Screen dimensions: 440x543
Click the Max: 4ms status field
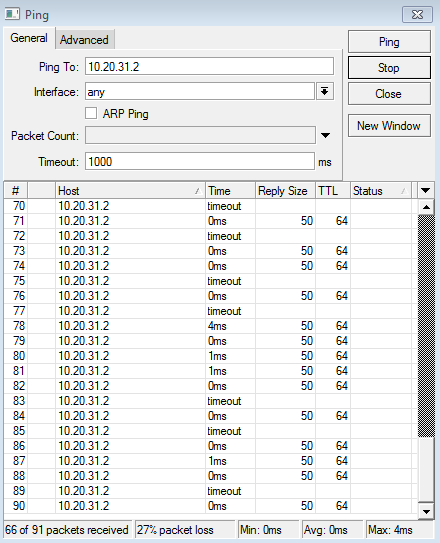[400, 530]
